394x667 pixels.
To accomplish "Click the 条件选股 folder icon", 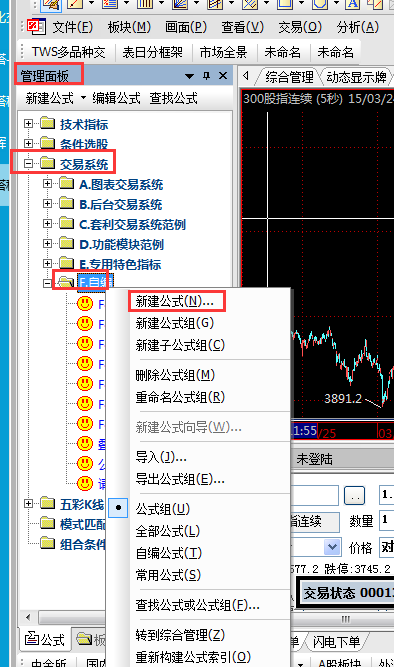I will point(48,143).
